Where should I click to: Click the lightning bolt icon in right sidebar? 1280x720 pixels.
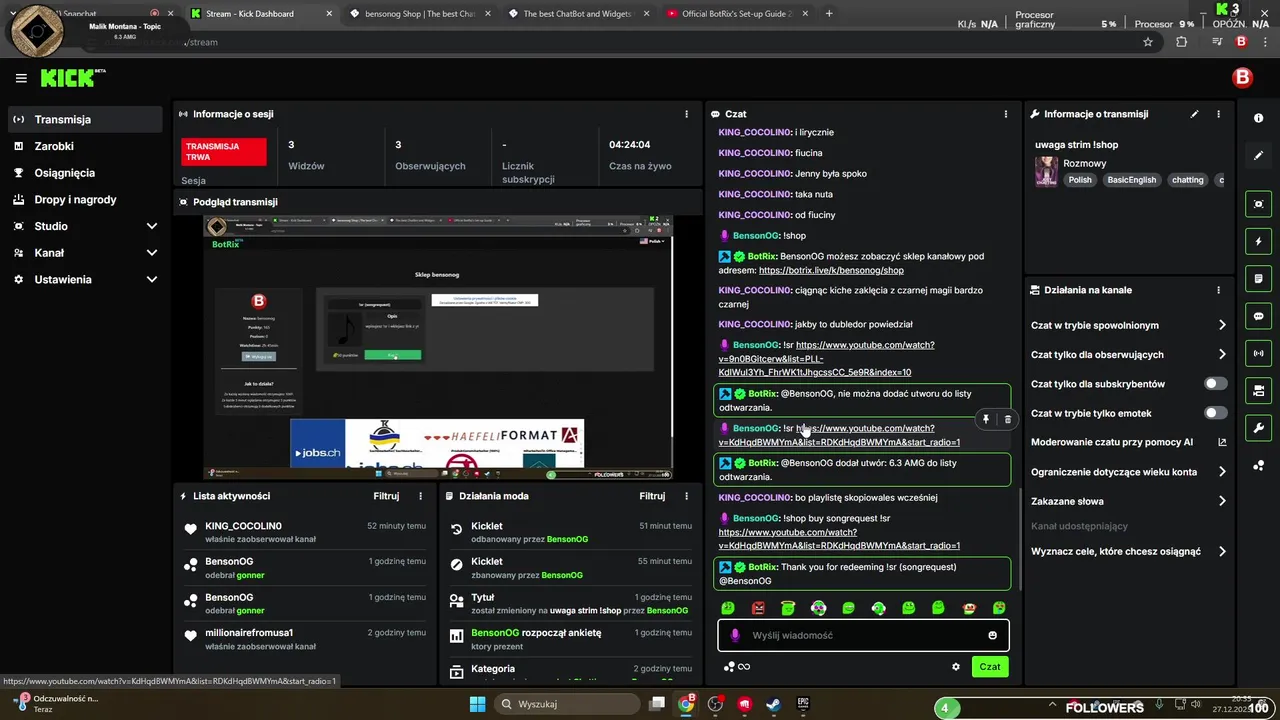(1258, 241)
